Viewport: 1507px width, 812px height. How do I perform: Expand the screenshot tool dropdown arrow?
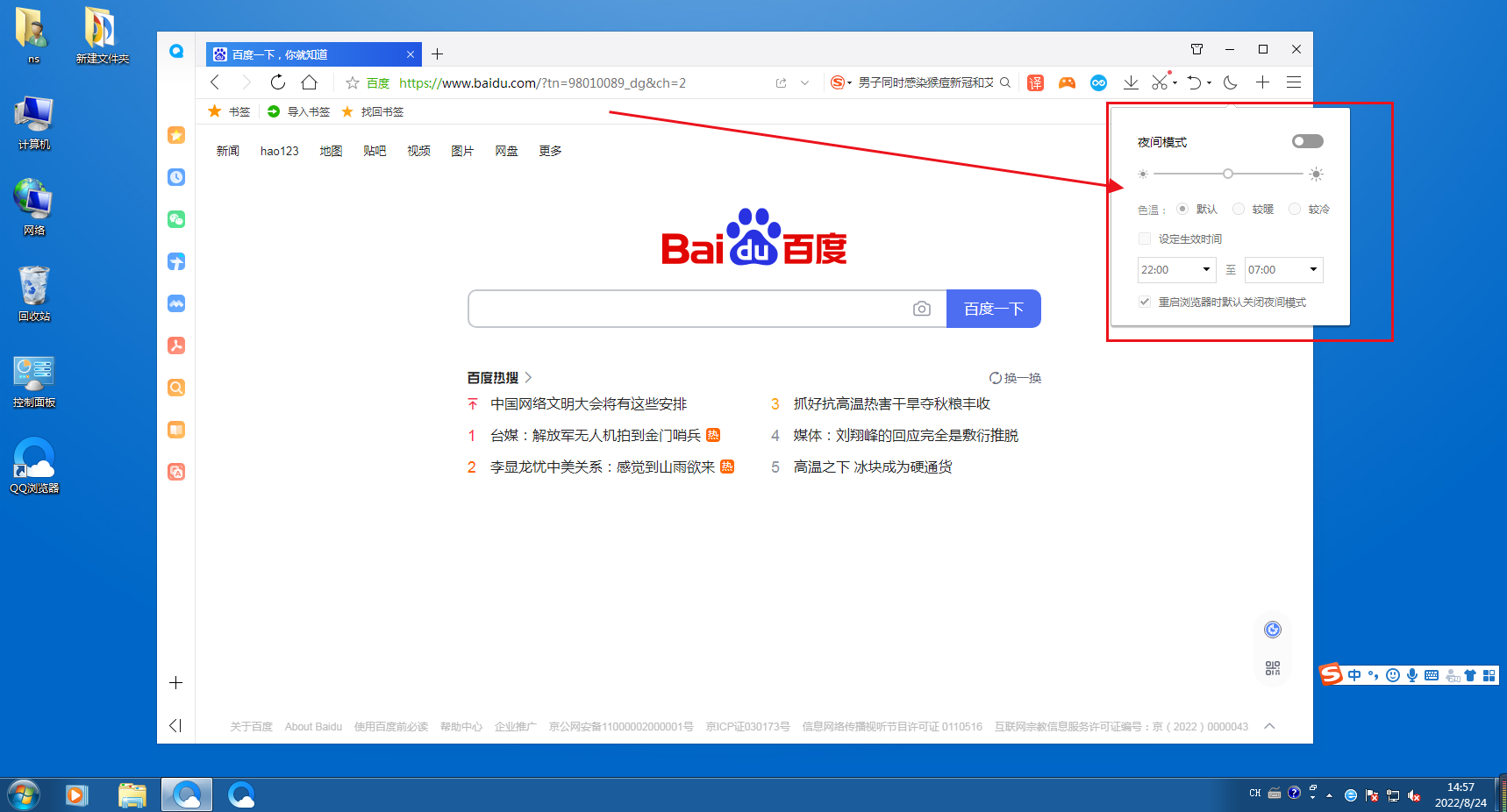tap(1175, 83)
